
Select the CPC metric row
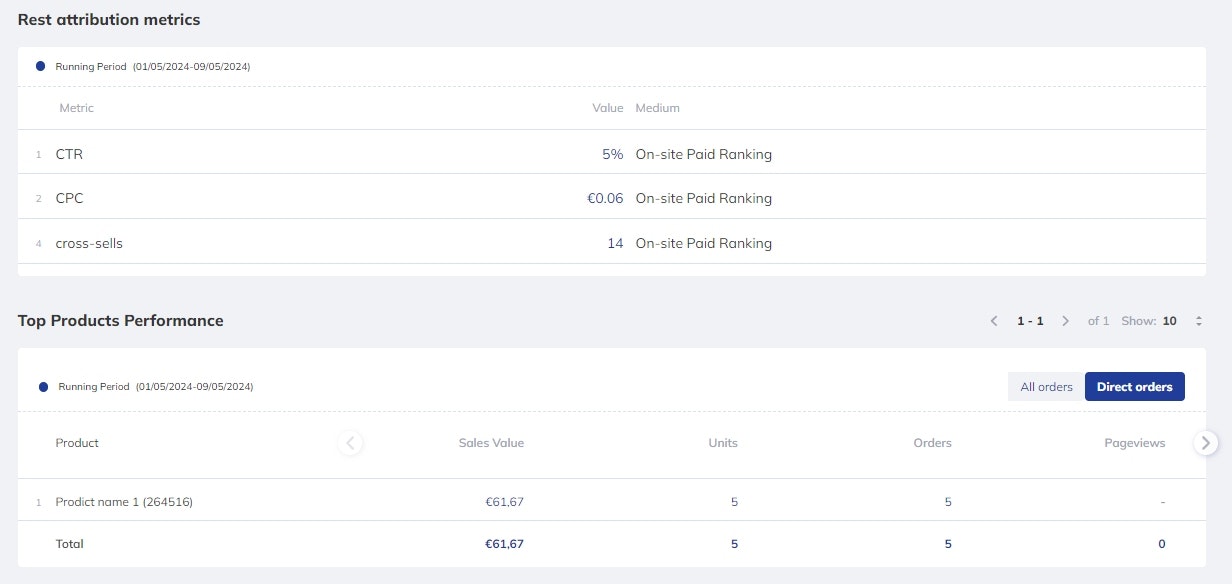(70, 199)
